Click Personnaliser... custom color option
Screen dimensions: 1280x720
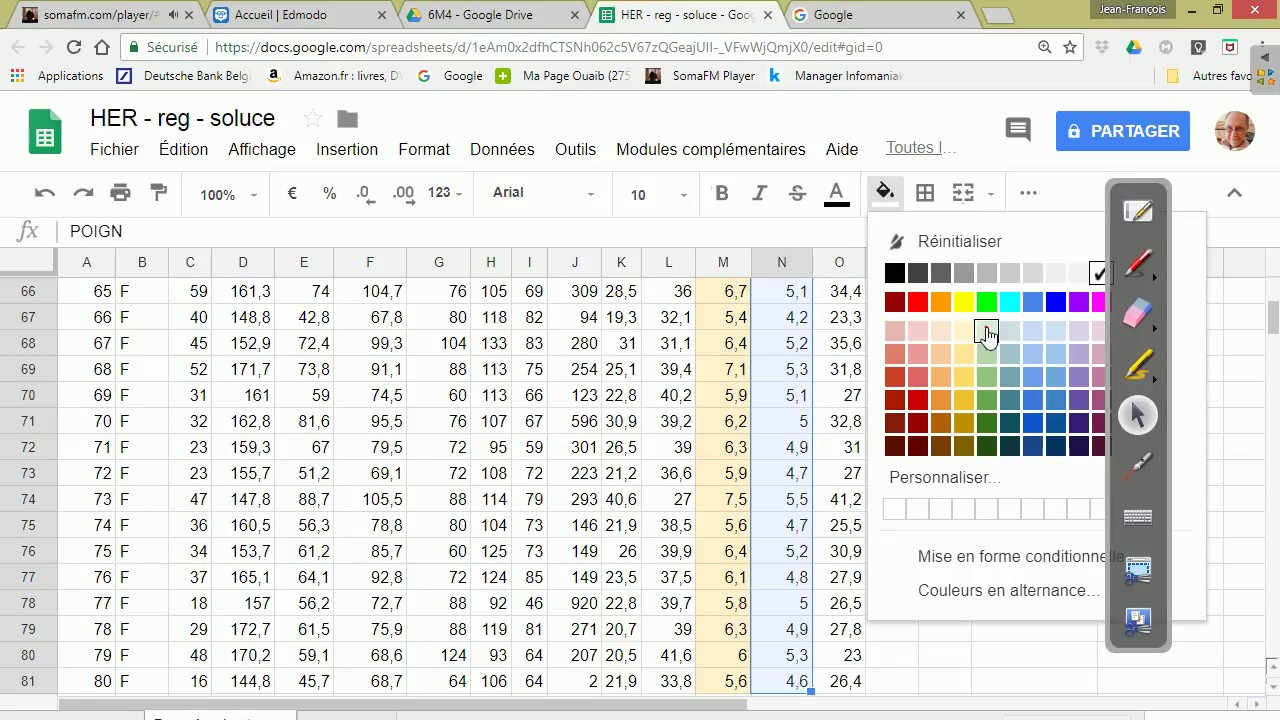pos(945,477)
